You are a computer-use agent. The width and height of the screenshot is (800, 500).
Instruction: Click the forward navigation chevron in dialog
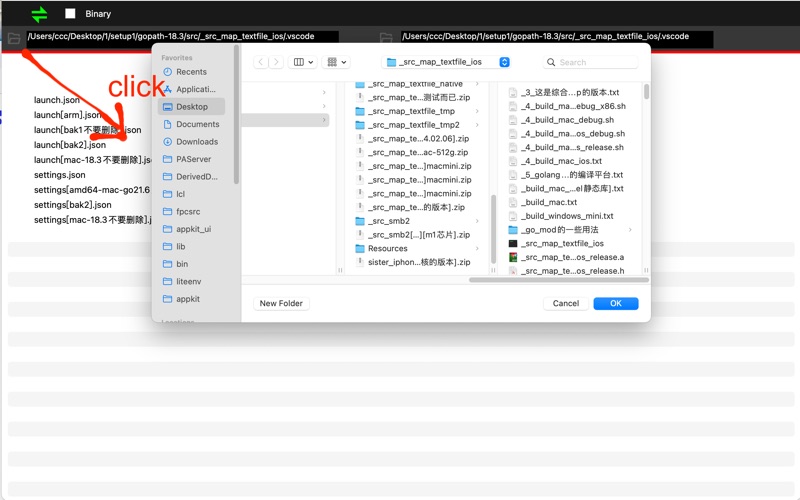click(x=275, y=62)
